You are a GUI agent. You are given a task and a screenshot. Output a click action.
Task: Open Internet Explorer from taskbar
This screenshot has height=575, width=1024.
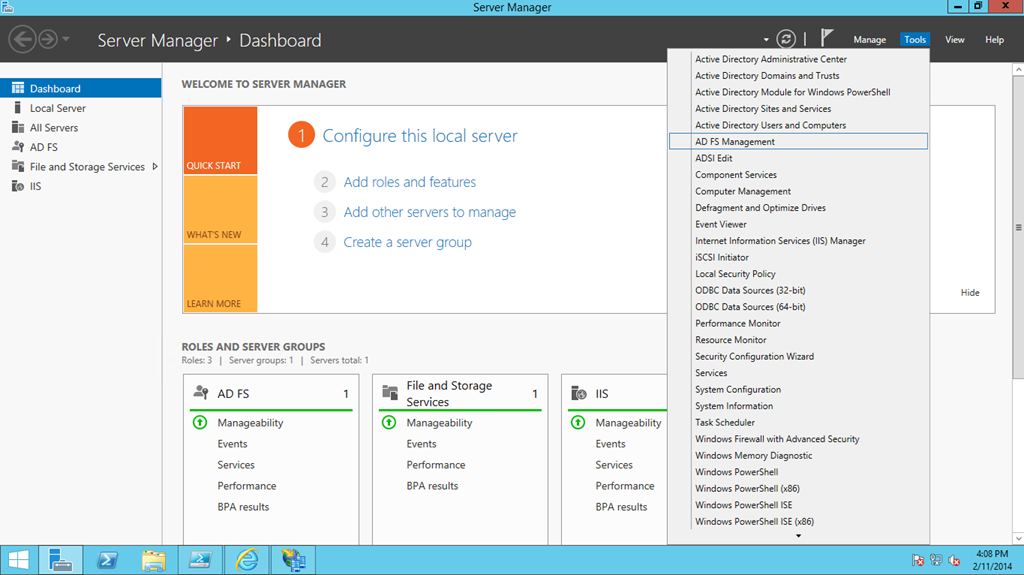(x=247, y=560)
